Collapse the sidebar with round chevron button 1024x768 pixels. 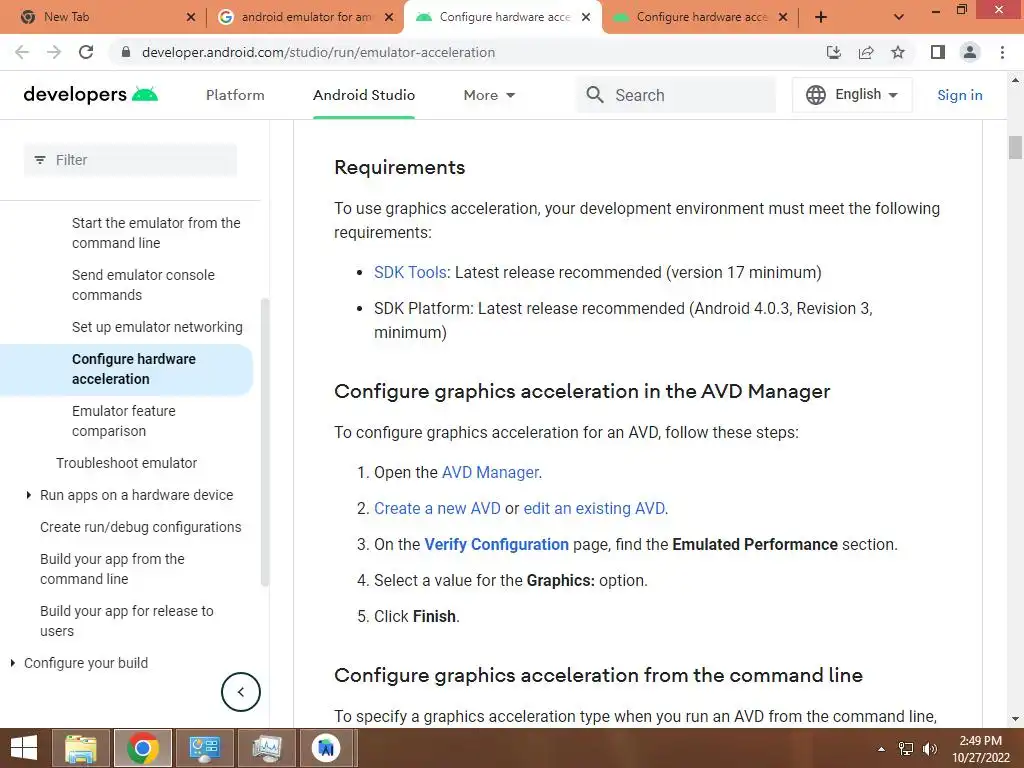[x=240, y=692]
